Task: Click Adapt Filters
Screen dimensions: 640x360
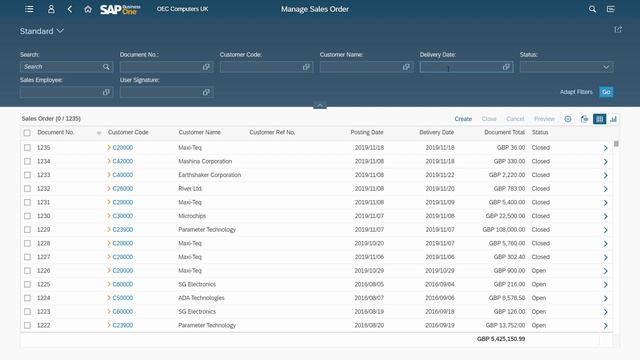Action: [x=576, y=92]
